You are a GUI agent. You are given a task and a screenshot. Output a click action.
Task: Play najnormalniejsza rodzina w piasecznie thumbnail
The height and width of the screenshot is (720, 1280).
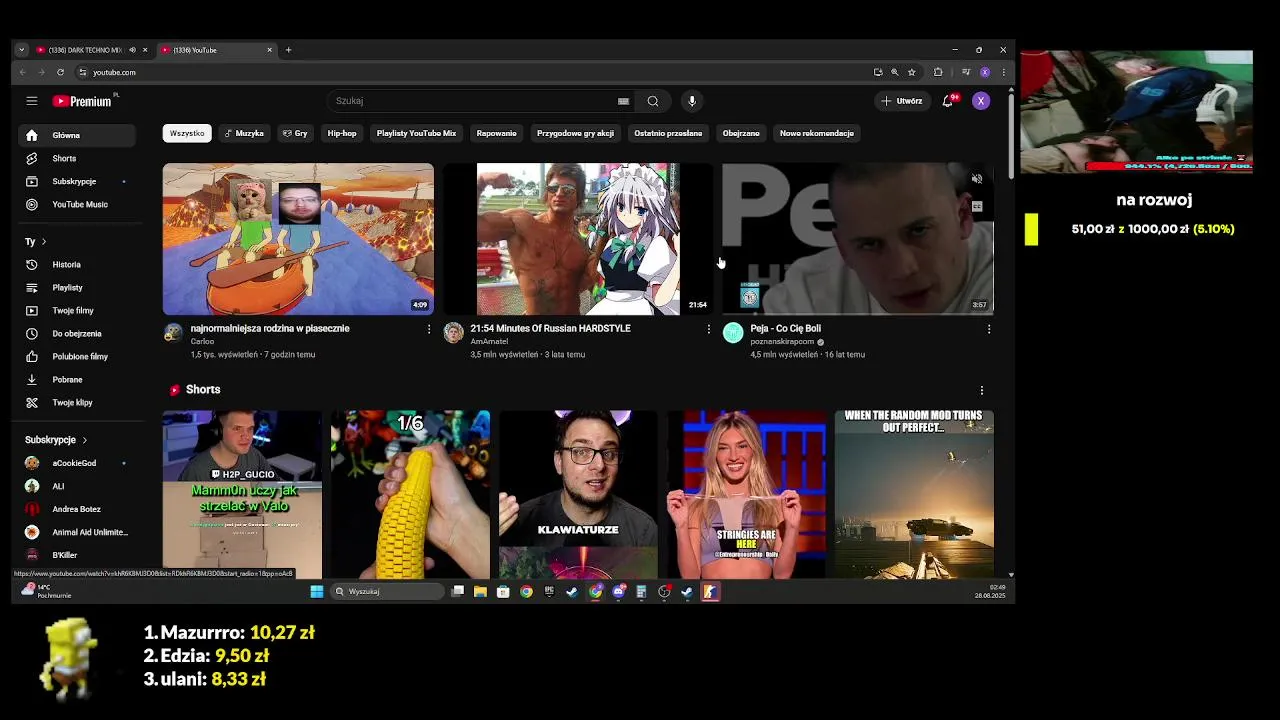tap(298, 239)
